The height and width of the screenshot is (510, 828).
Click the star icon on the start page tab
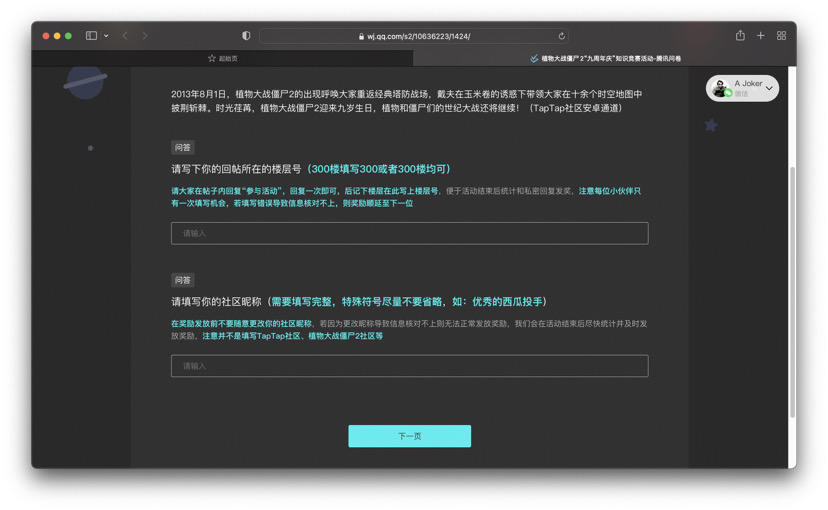coord(212,58)
